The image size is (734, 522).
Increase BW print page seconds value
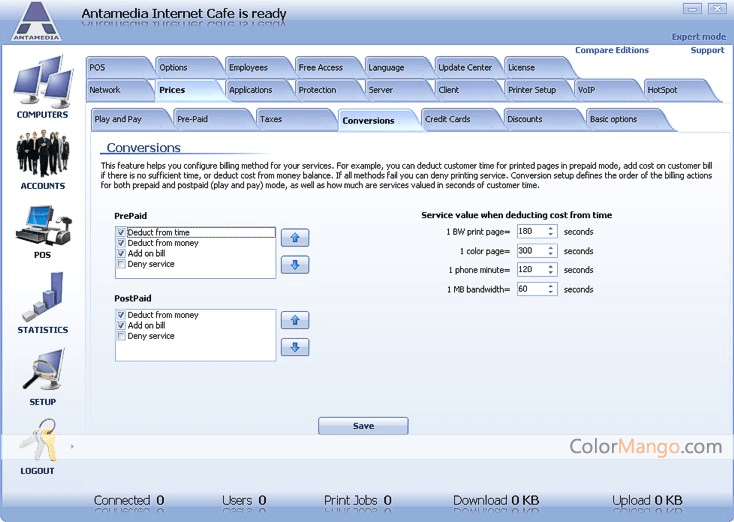(x=551, y=229)
